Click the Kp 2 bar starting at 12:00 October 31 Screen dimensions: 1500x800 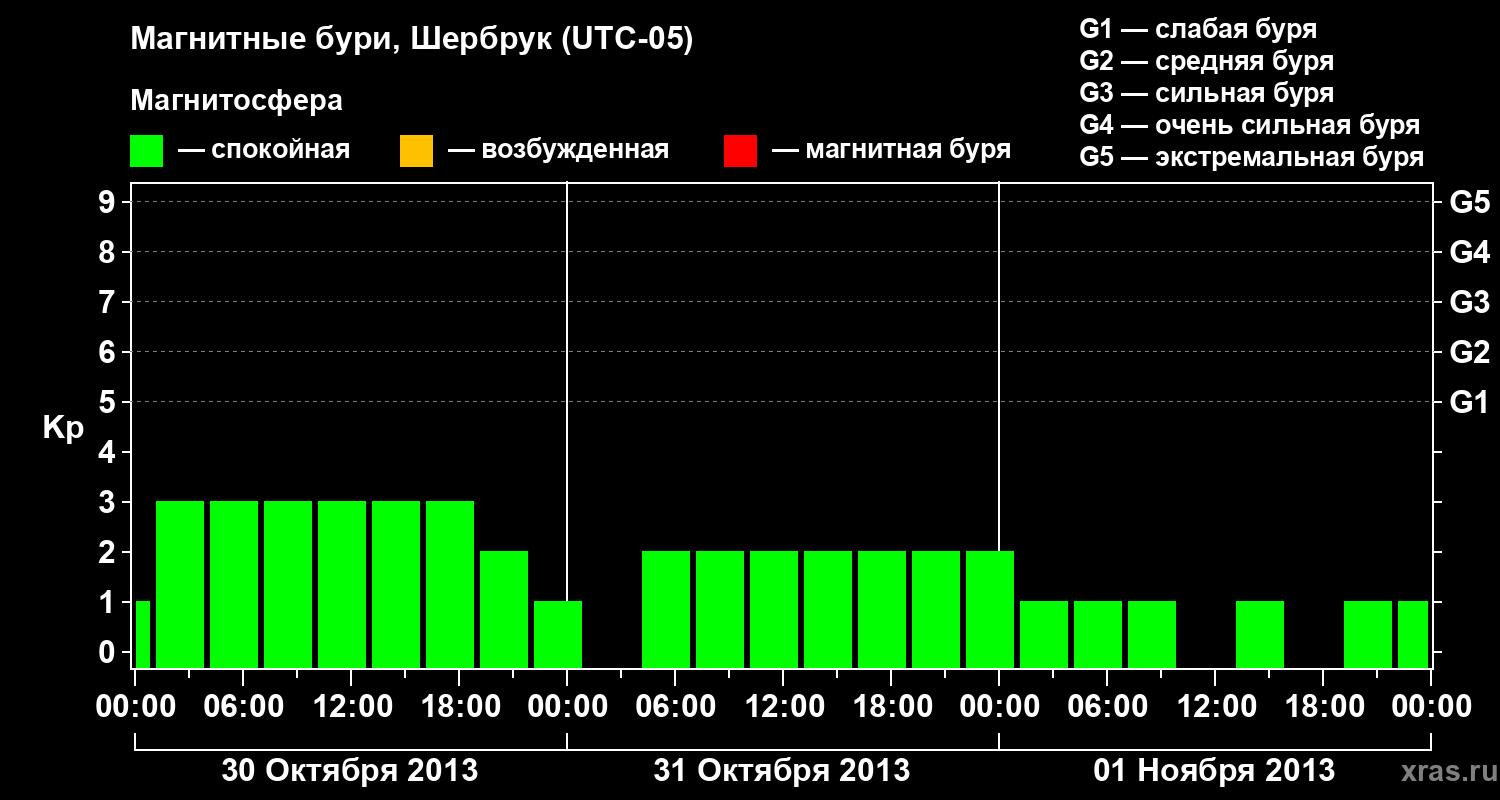pyautogui.click(x=828, y=609)
